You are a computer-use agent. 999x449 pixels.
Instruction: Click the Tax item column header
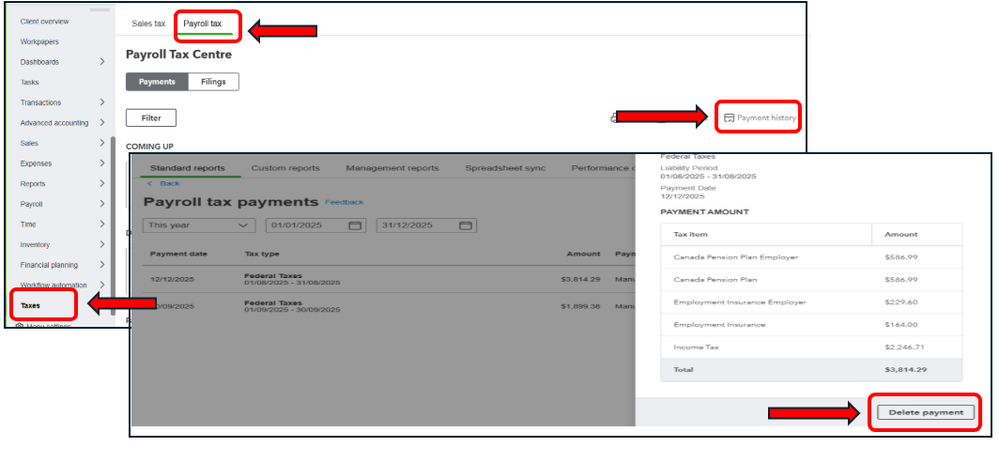pyautogui.click(x=691, y=234)
